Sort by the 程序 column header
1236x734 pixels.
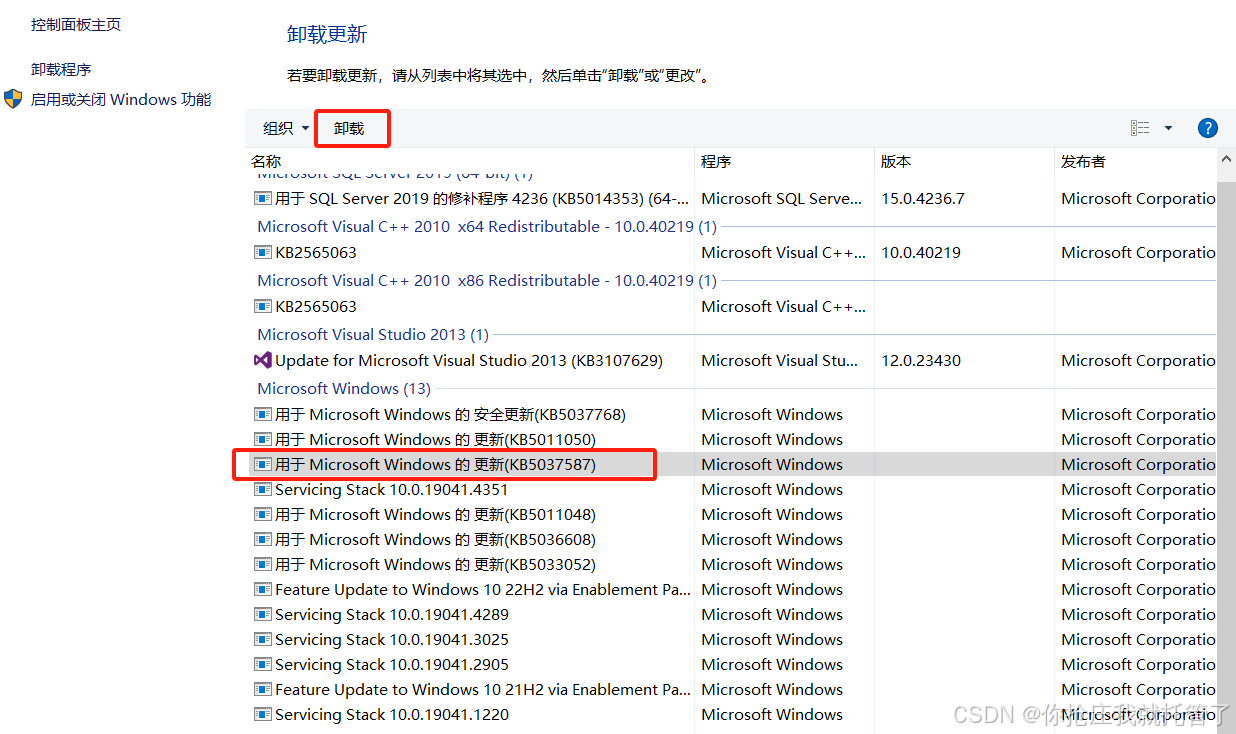pos(716,161)
